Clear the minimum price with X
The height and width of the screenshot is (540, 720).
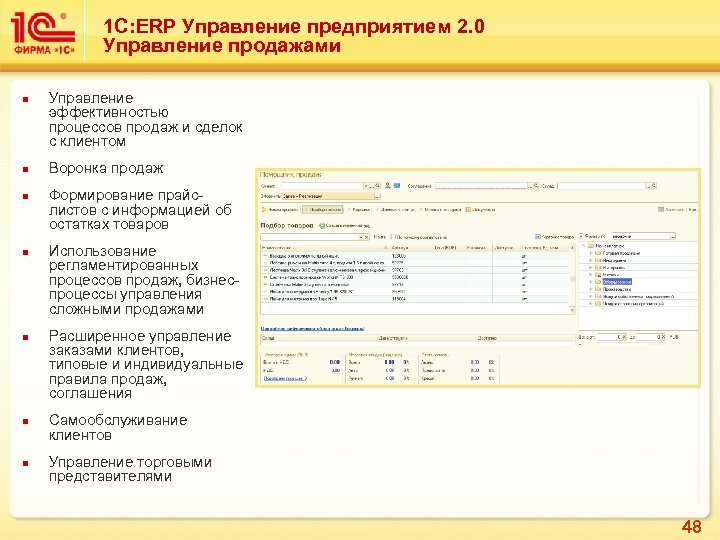pyautogui.click(x=624, y=337)
